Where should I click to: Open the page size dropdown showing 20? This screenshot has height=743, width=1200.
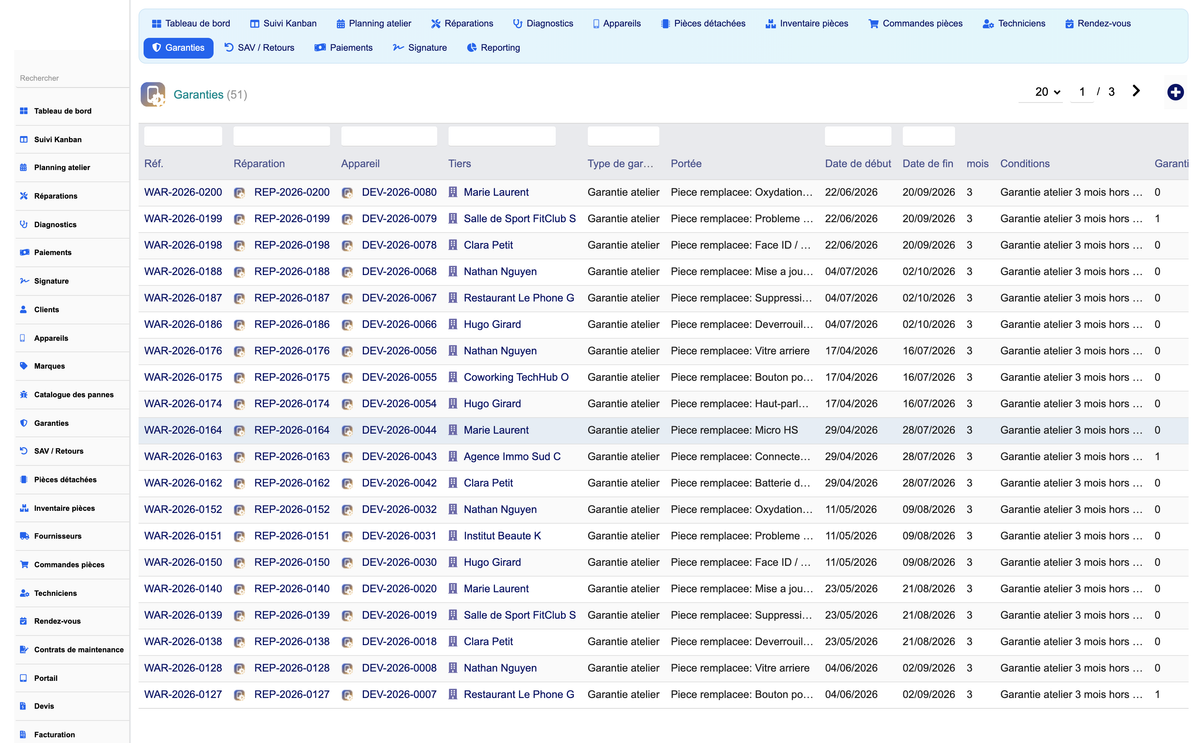1047,92
